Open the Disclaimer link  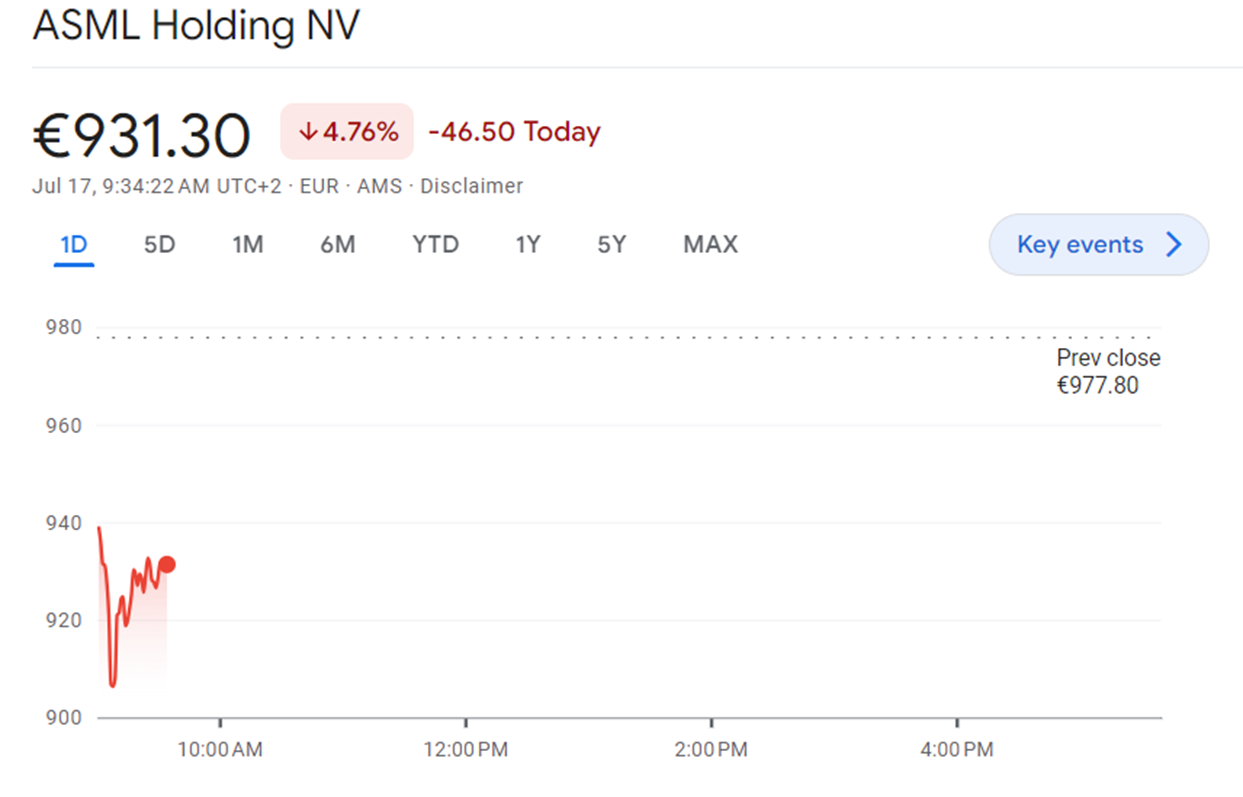tap(471, 186)
